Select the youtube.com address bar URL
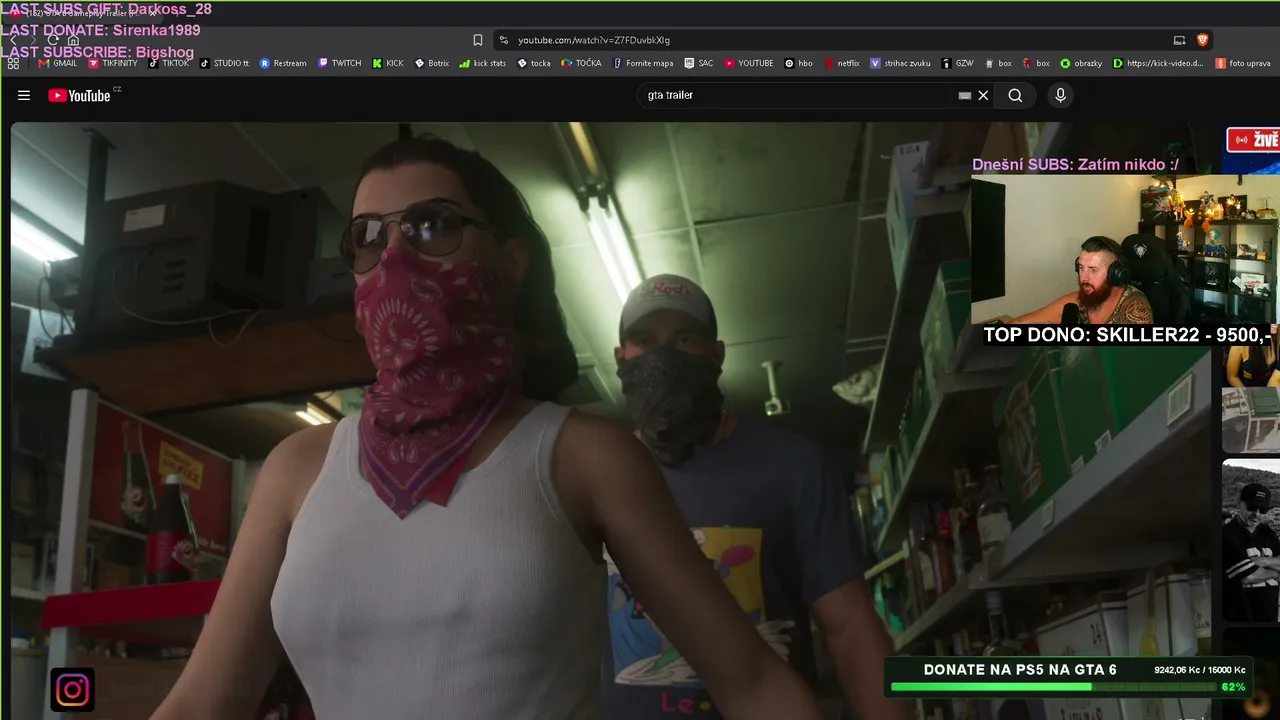 (594, 40)
